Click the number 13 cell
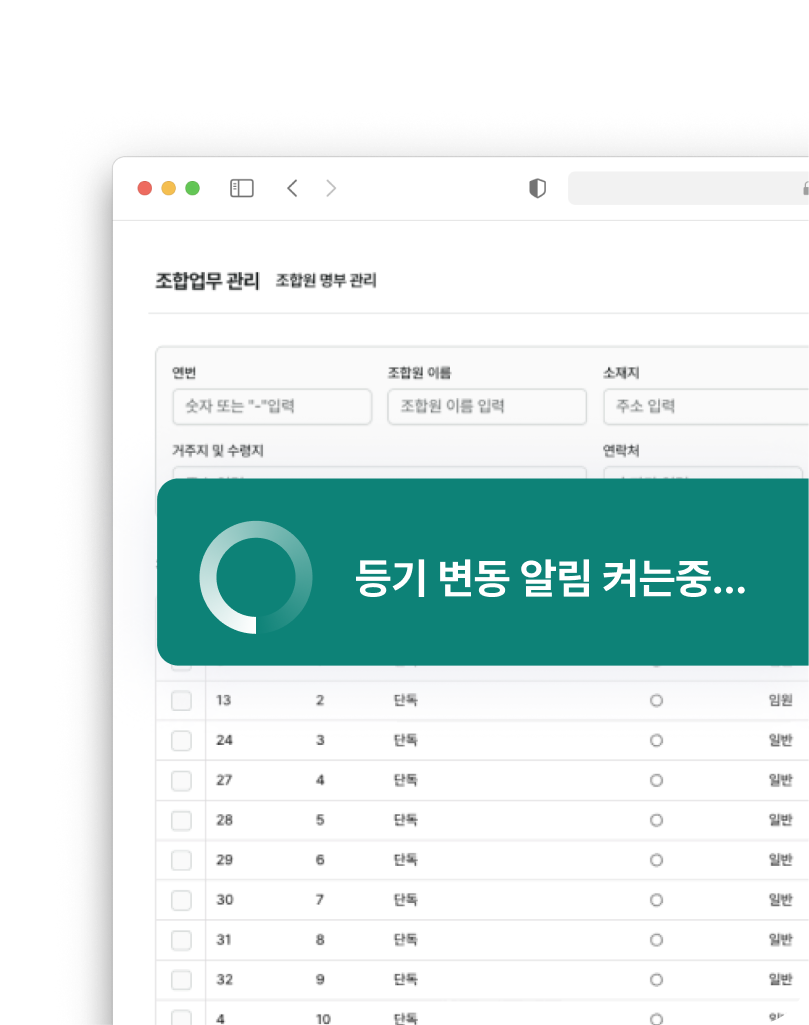The image size is (809, 1025). click(223, 700)
